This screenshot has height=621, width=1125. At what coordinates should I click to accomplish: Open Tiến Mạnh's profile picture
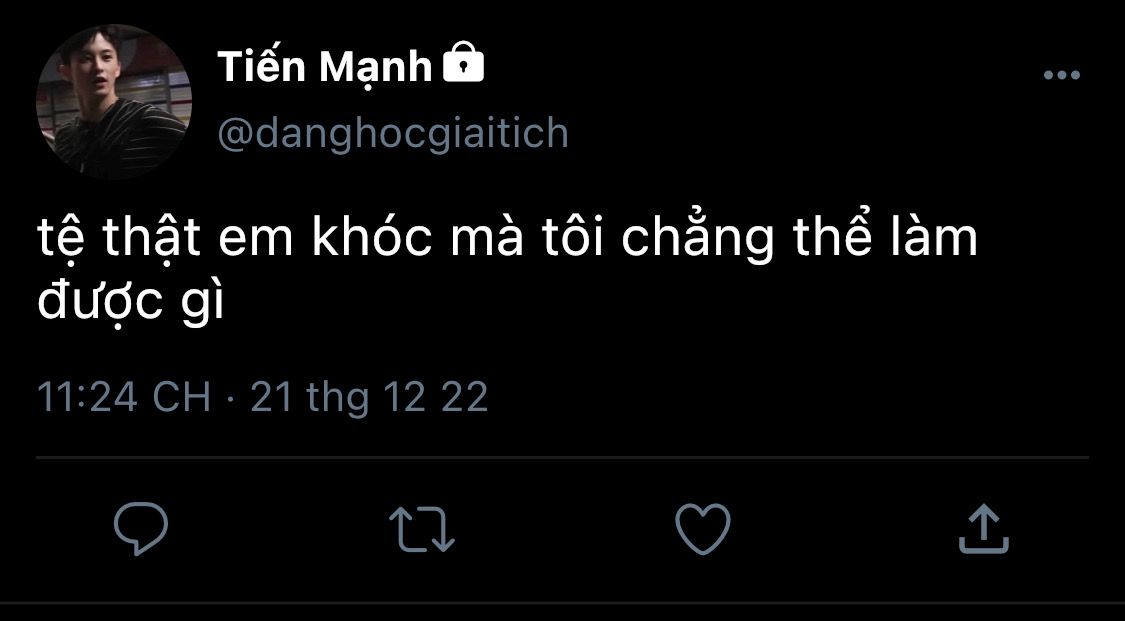(x=114, y=102)
